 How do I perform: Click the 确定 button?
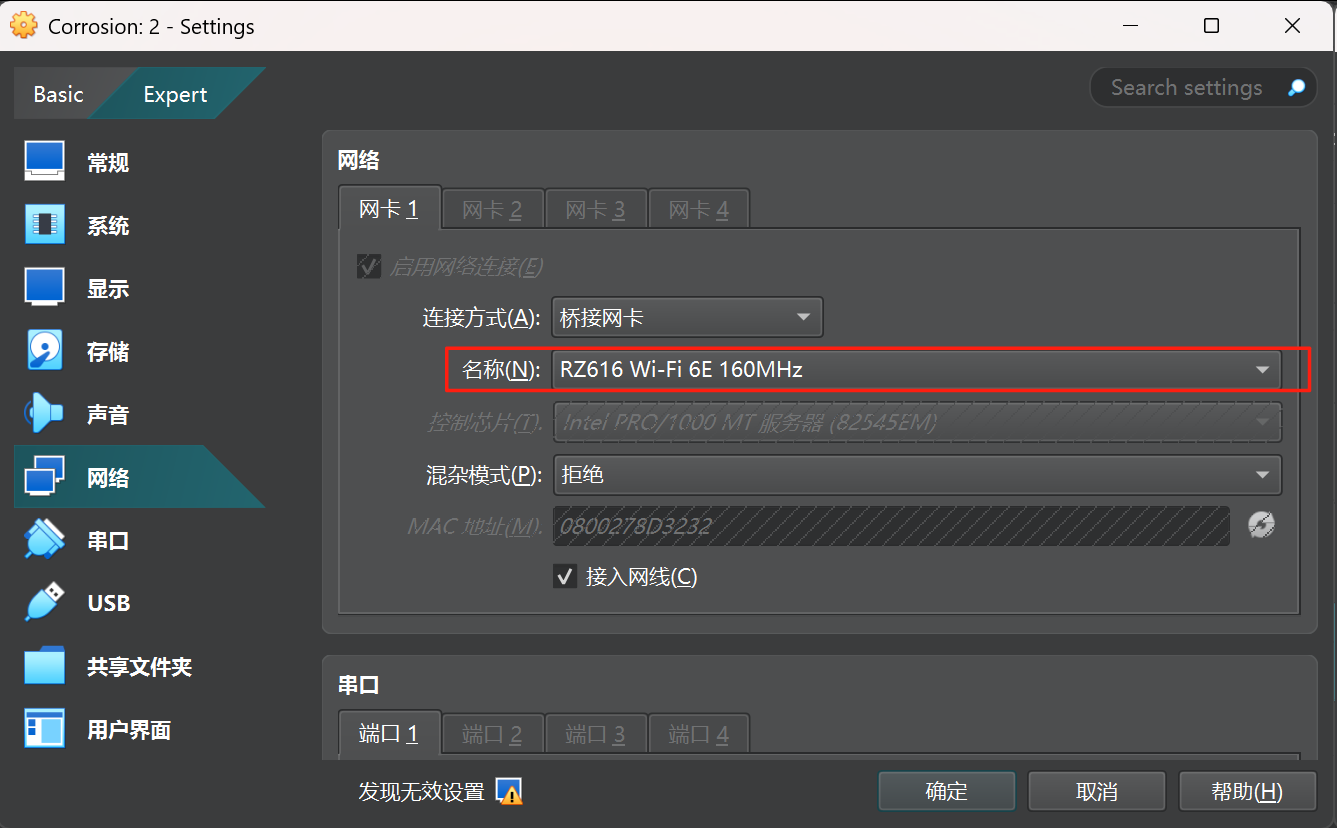947,791
